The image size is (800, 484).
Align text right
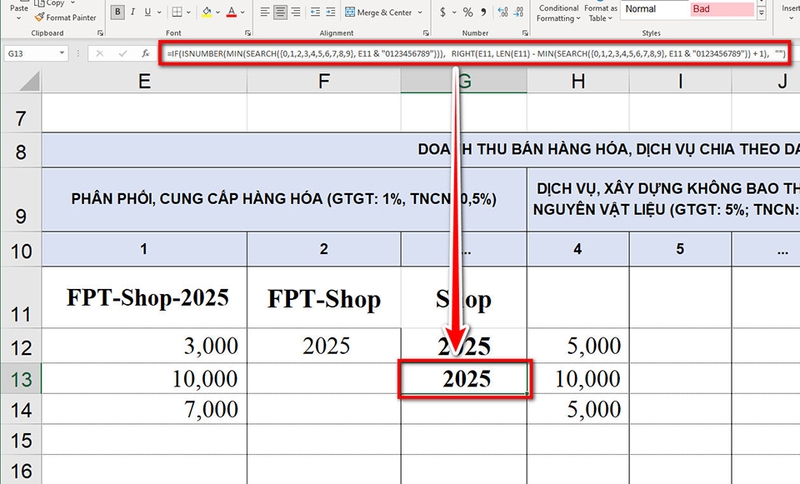pyautogui.click(x=295, y=12)
